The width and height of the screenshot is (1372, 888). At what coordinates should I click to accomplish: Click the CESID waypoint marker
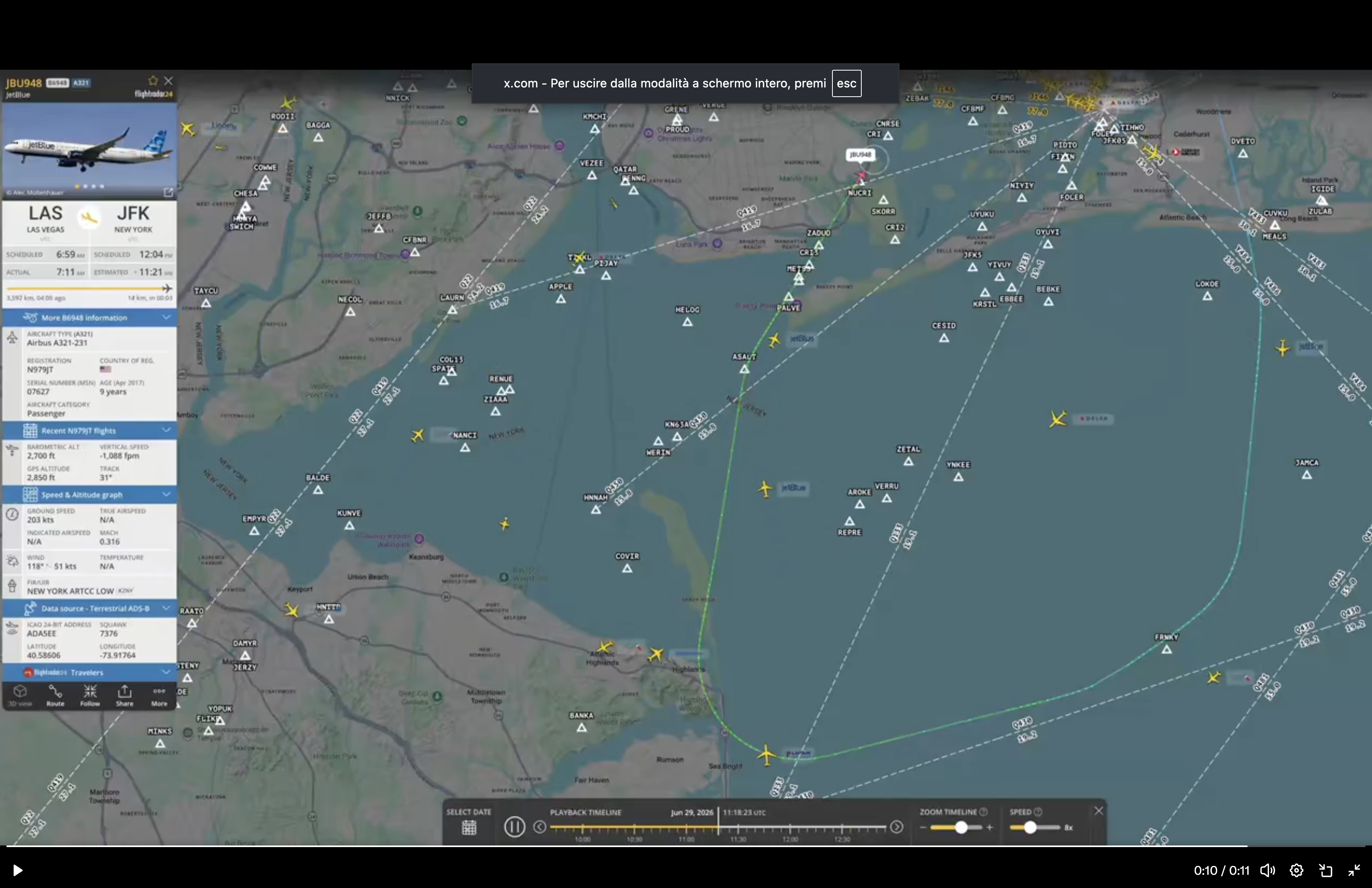click(x=944, y=338)
